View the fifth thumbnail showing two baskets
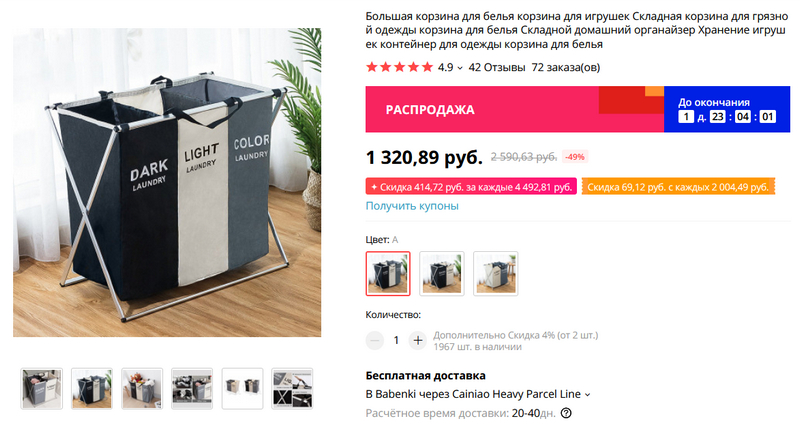 click(242, 389)
